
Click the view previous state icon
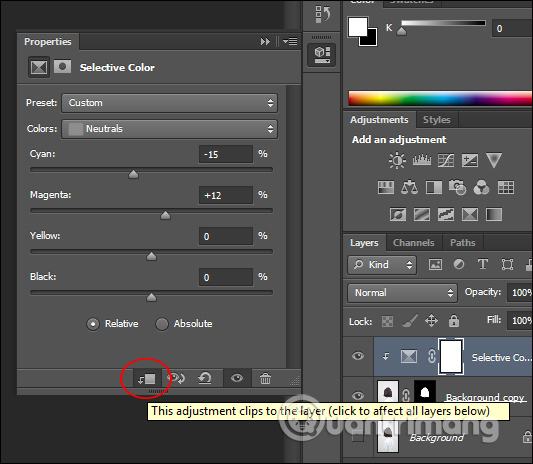(x=177, y=378)
